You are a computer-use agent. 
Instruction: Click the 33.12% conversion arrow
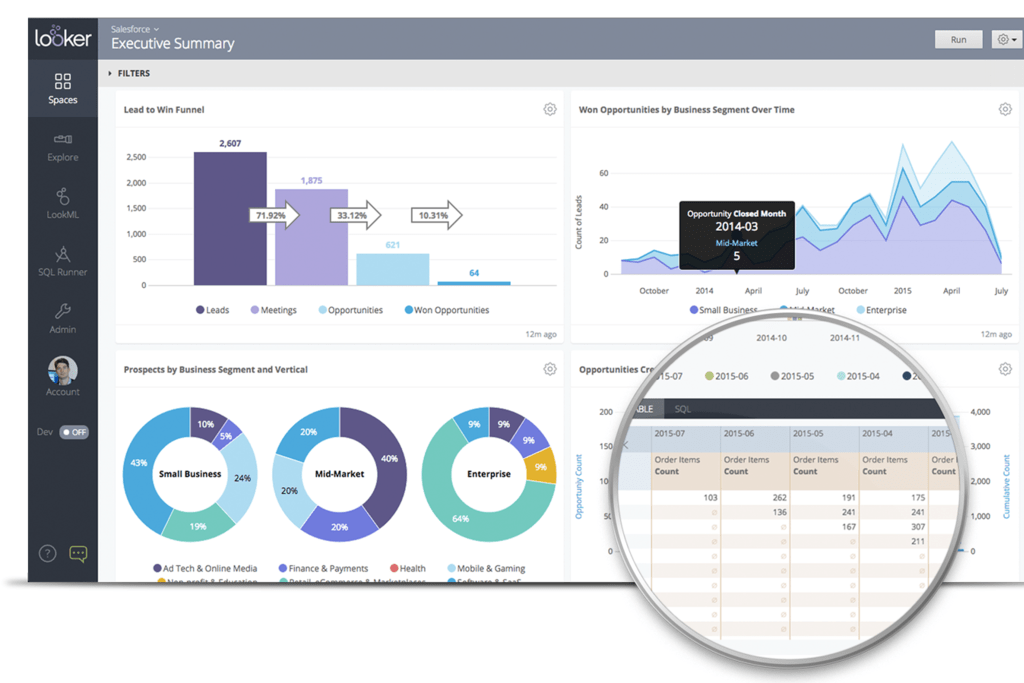(355, 215)
